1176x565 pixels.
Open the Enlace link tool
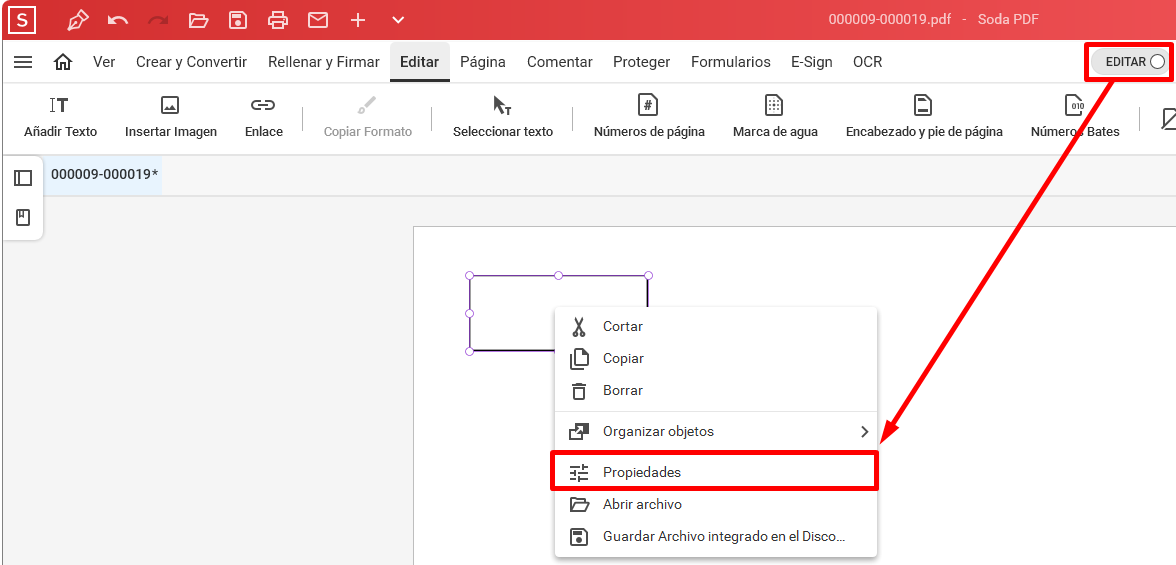[263, 118]
